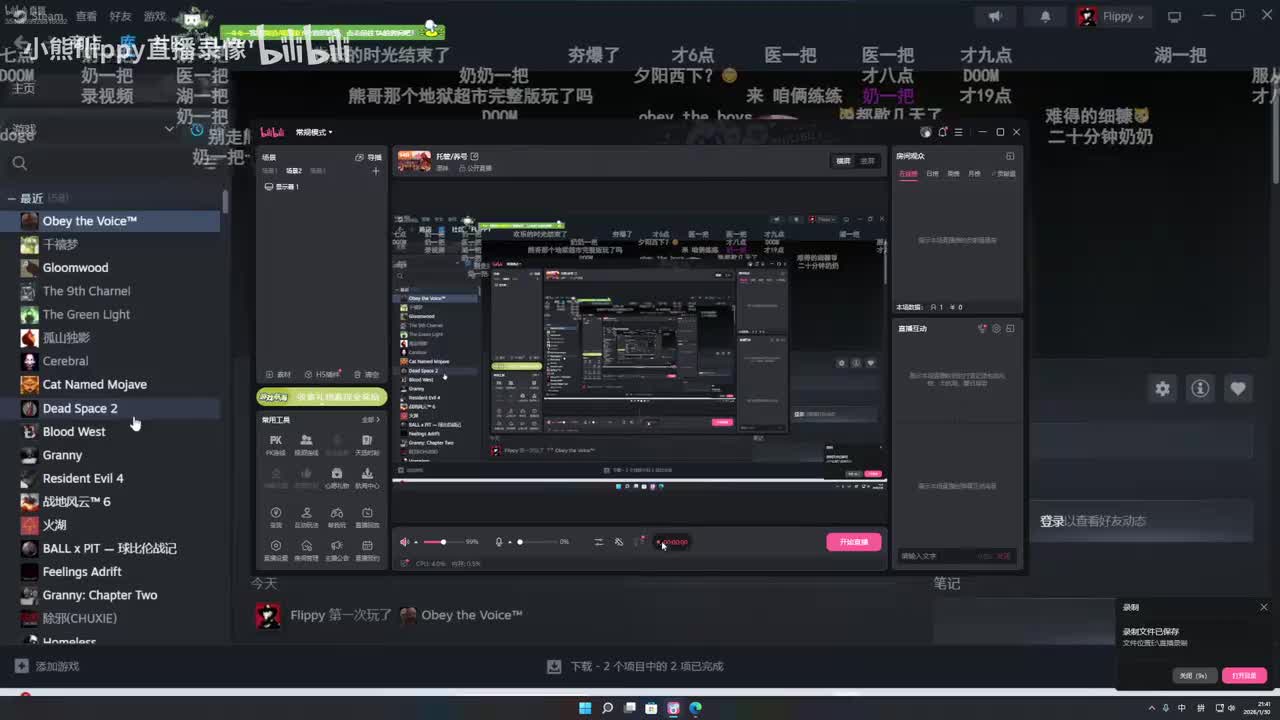Select Granny: Chapter Two entry
Screen dimensions: 1280x720
(110, 595)
